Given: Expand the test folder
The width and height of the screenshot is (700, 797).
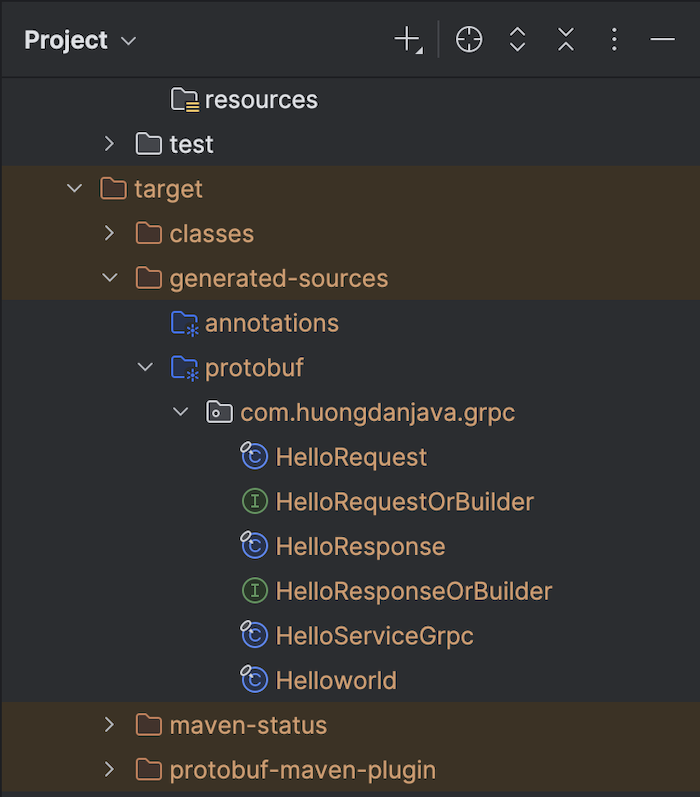Looking at the screenshot, I should tap(109, 144).
